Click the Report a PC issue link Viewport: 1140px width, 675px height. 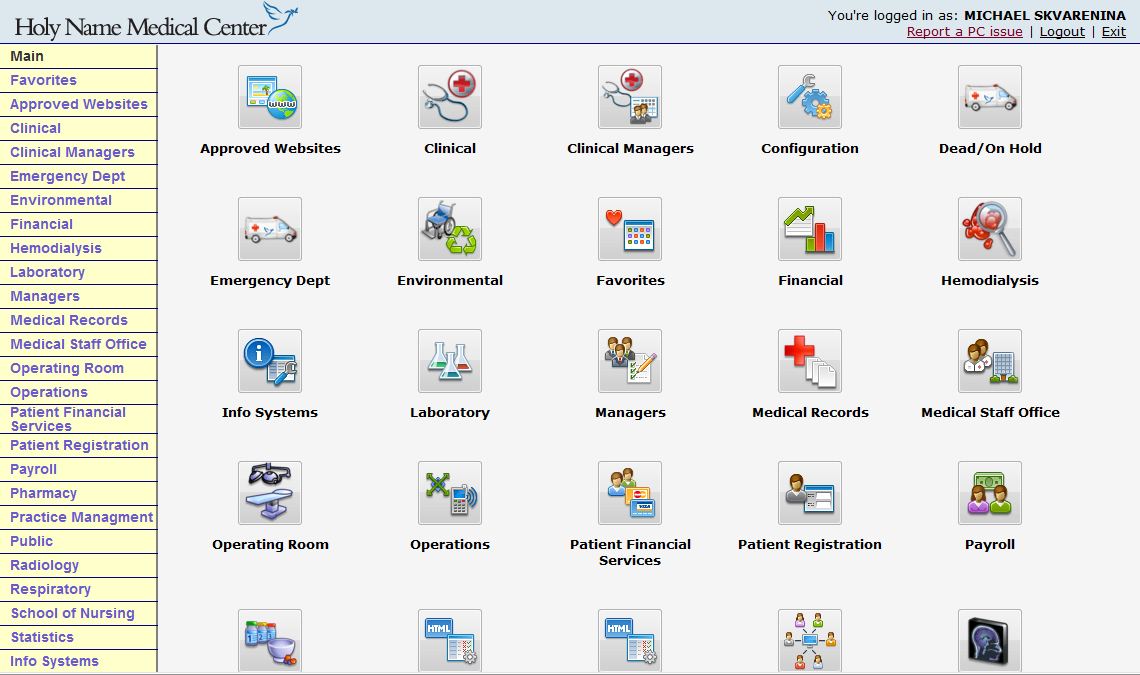point(964,31)
